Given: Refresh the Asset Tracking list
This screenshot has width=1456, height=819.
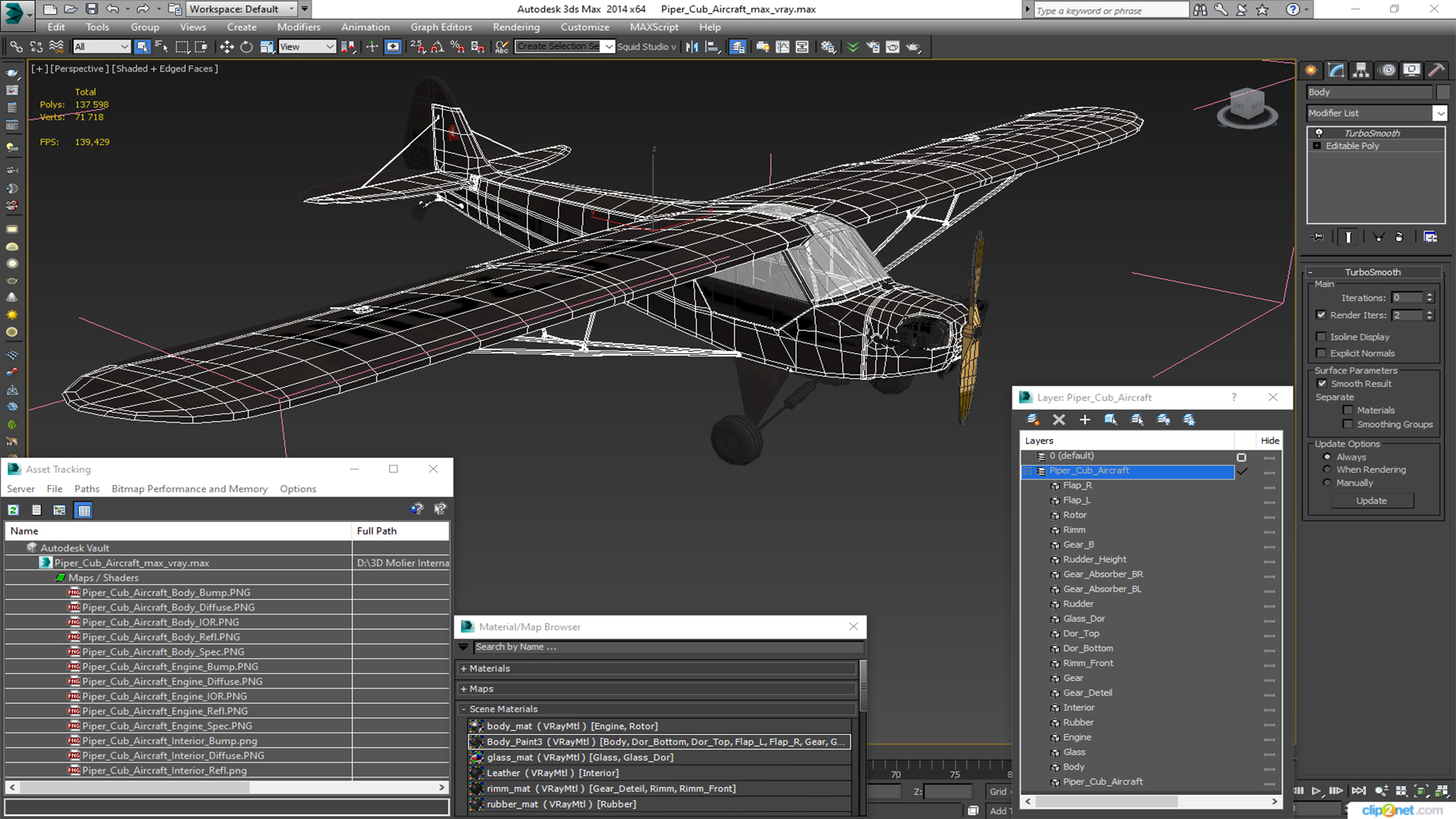Looking at the screenshot, I should pos(14,510).
